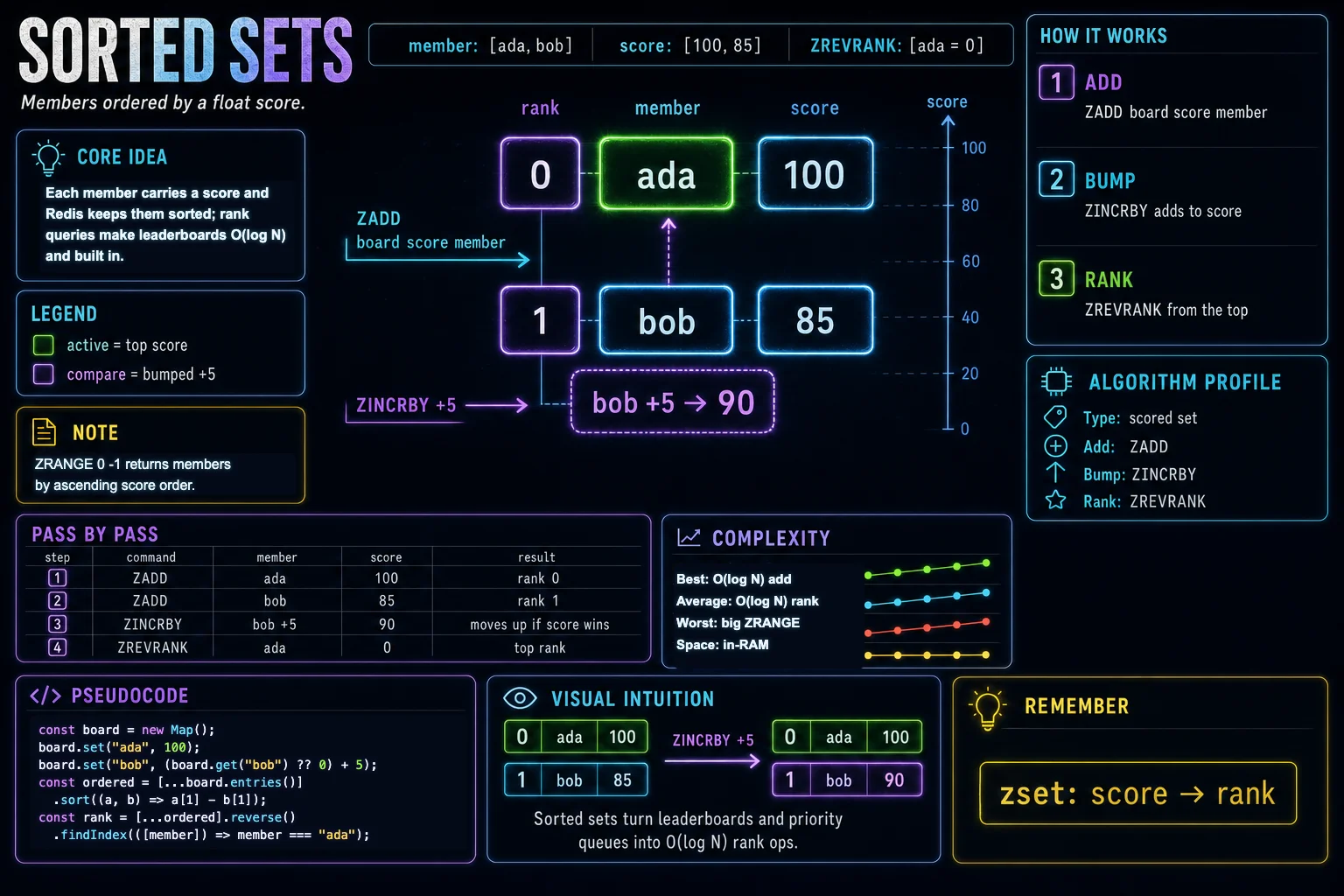Click the plus-circle icon beside Add
The image size is (1344, 896).
(1055, 446)
